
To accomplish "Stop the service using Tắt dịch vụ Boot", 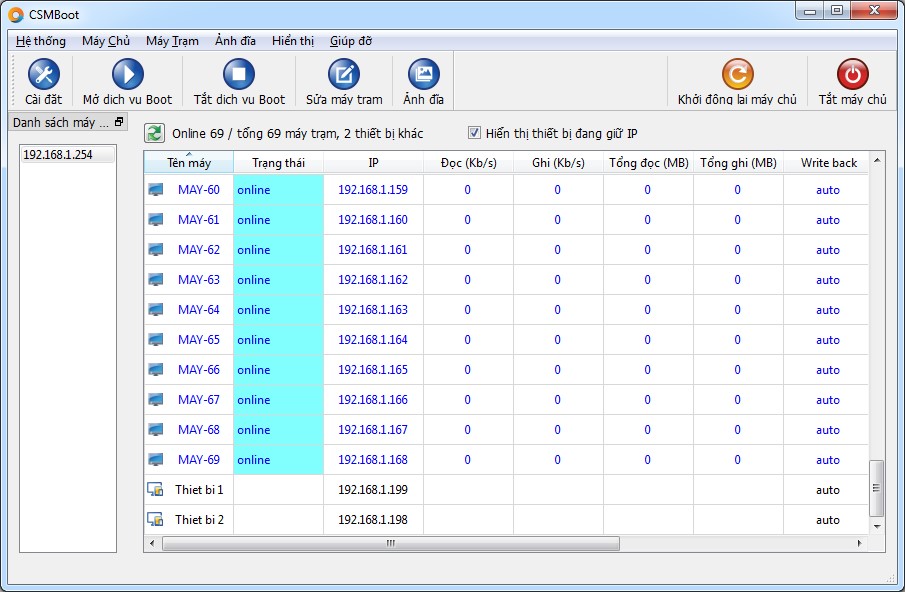I will click(x=239, y=81).
